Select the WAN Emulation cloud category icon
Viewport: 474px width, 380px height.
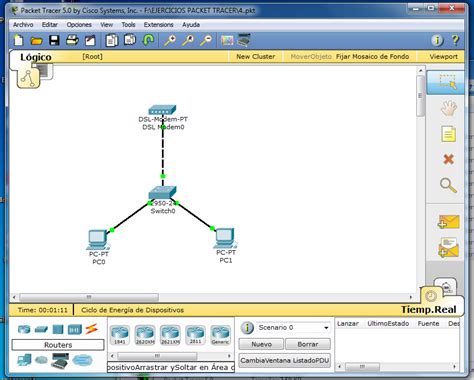42,360
